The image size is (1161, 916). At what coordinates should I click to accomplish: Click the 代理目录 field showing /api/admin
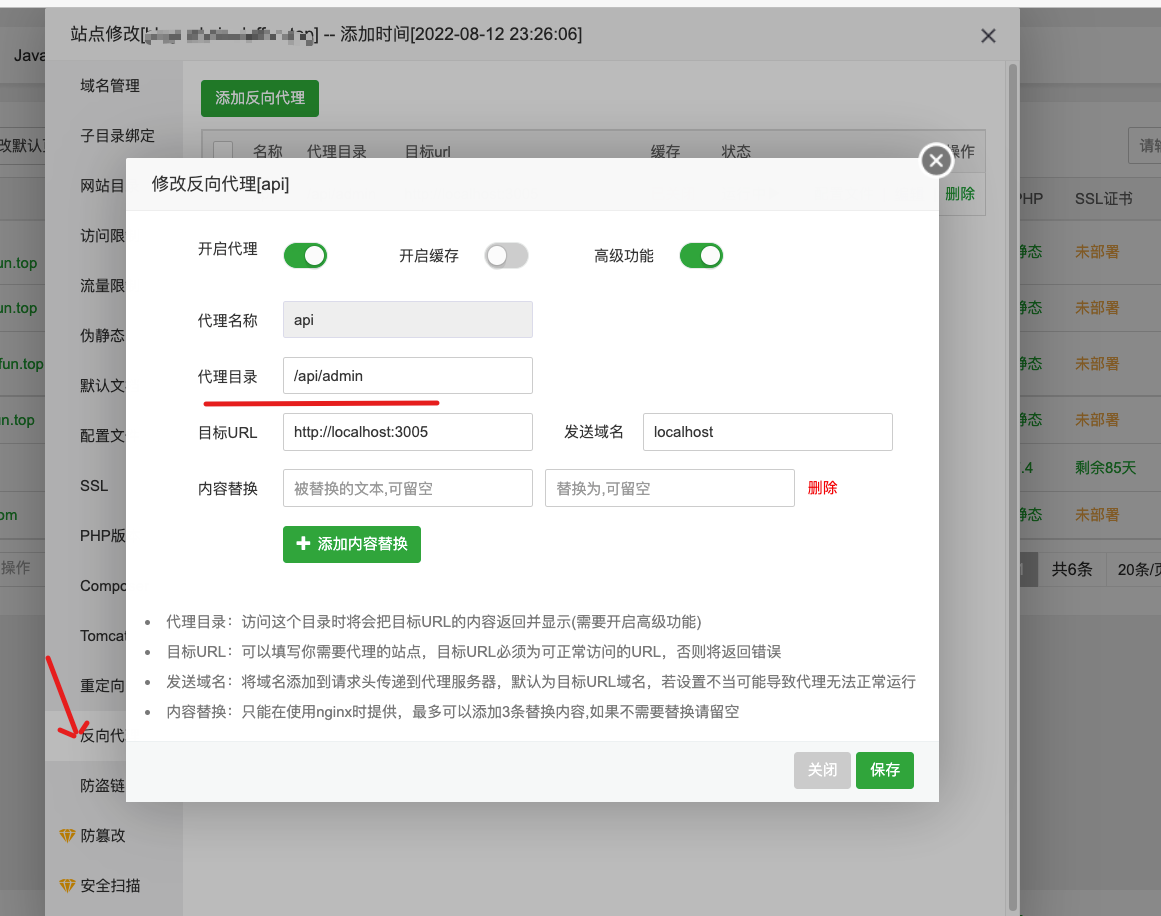[x=407, y=376]
